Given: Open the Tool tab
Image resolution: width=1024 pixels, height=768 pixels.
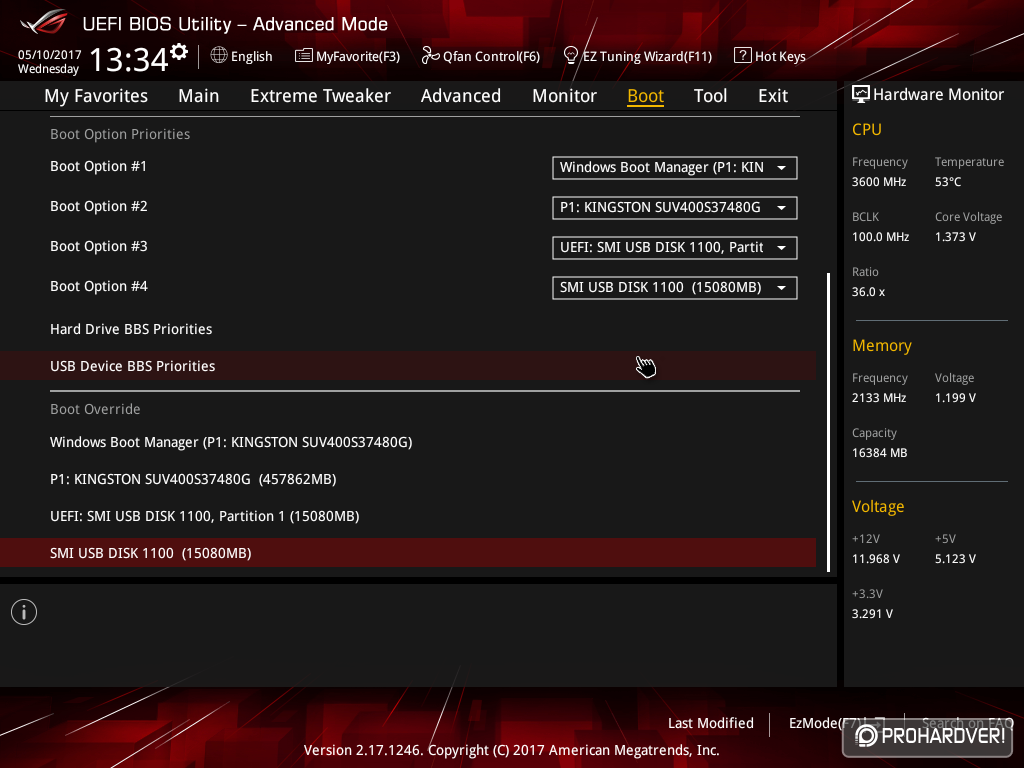Looking at the screenshot, I should pos(711,96).
